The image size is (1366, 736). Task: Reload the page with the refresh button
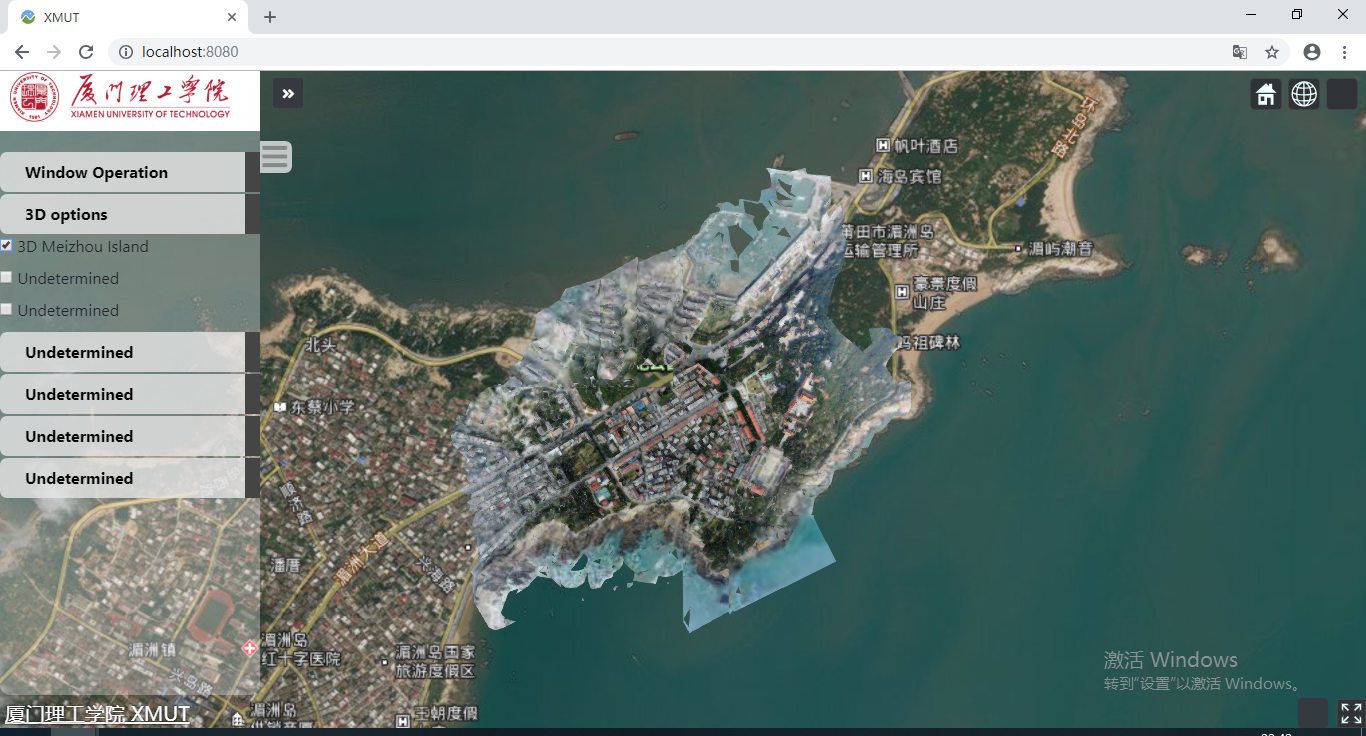[86, 51]
